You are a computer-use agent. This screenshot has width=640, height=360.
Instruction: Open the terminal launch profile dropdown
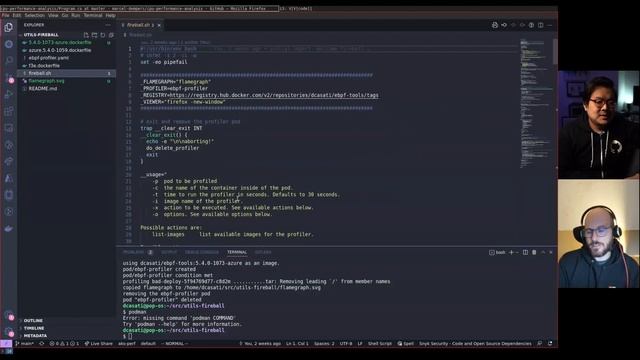coord(517,253)
